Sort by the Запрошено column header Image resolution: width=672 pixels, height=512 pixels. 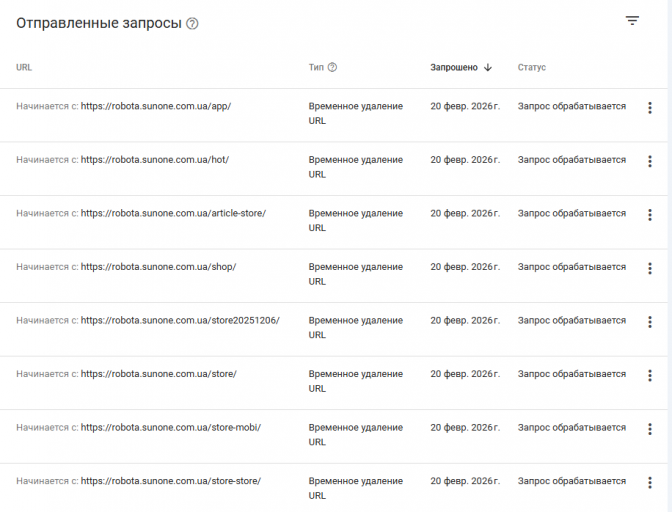point(453,68)
